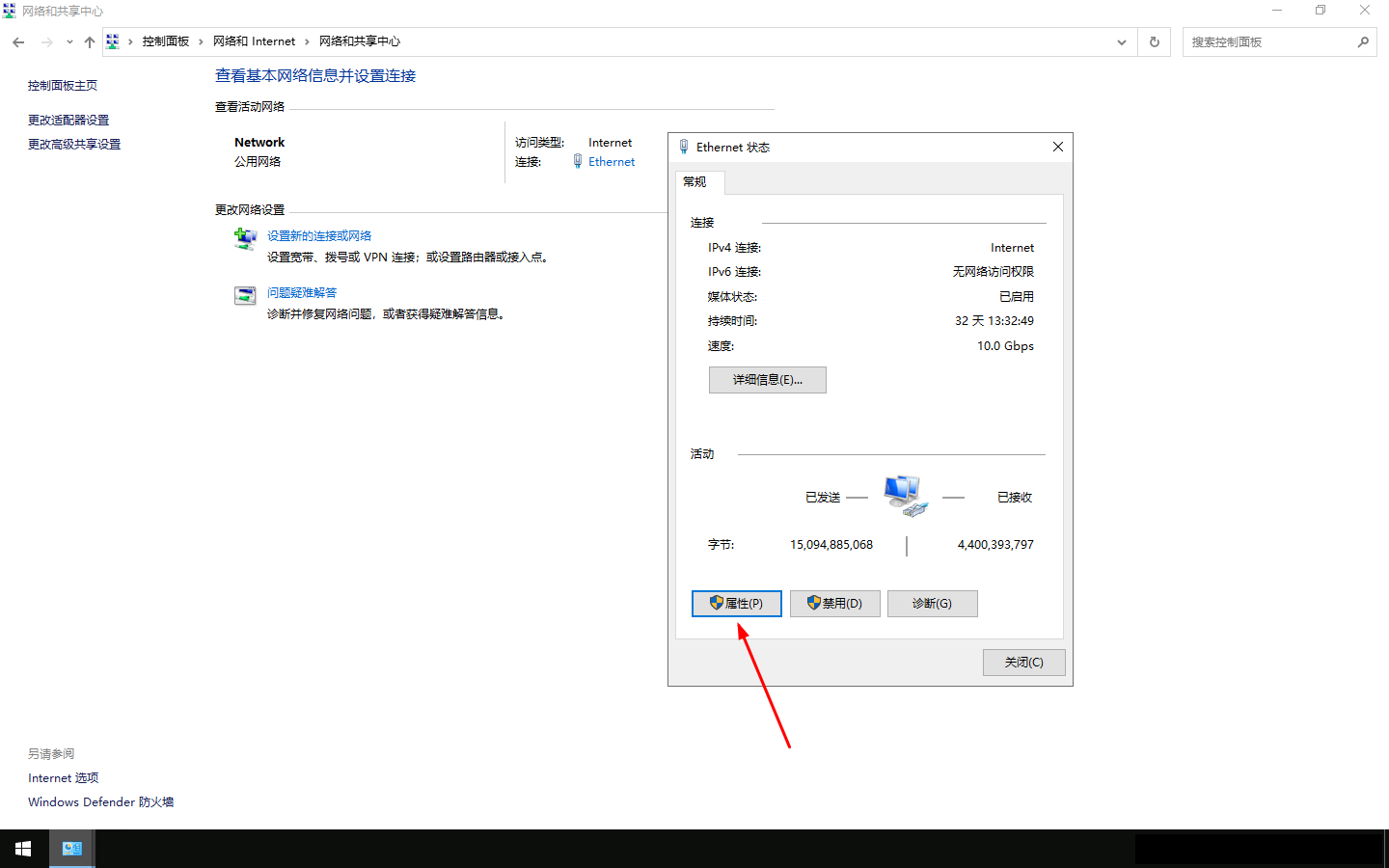Select the 常规 tab
The width and height of the screenshot is (1389, 868).
point(694,181)
